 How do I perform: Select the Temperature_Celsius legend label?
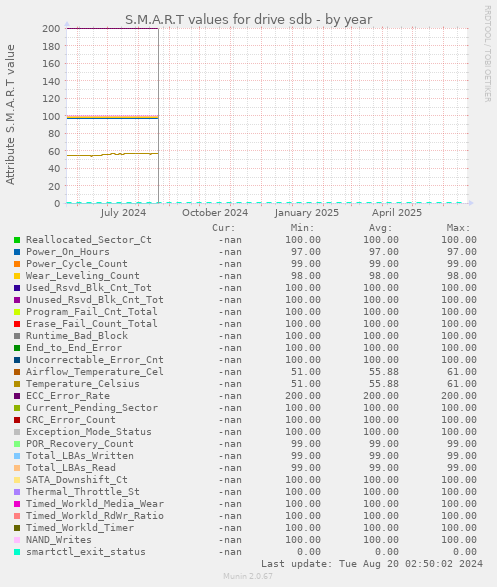click(x=82, y=384)
